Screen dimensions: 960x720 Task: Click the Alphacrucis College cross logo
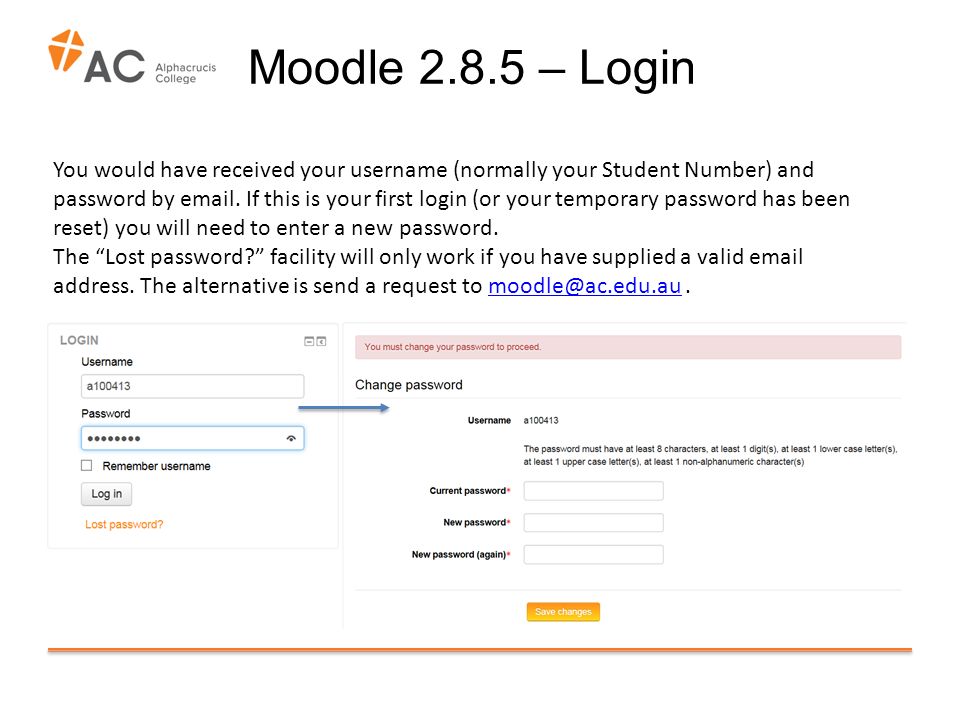pos(66,50)
